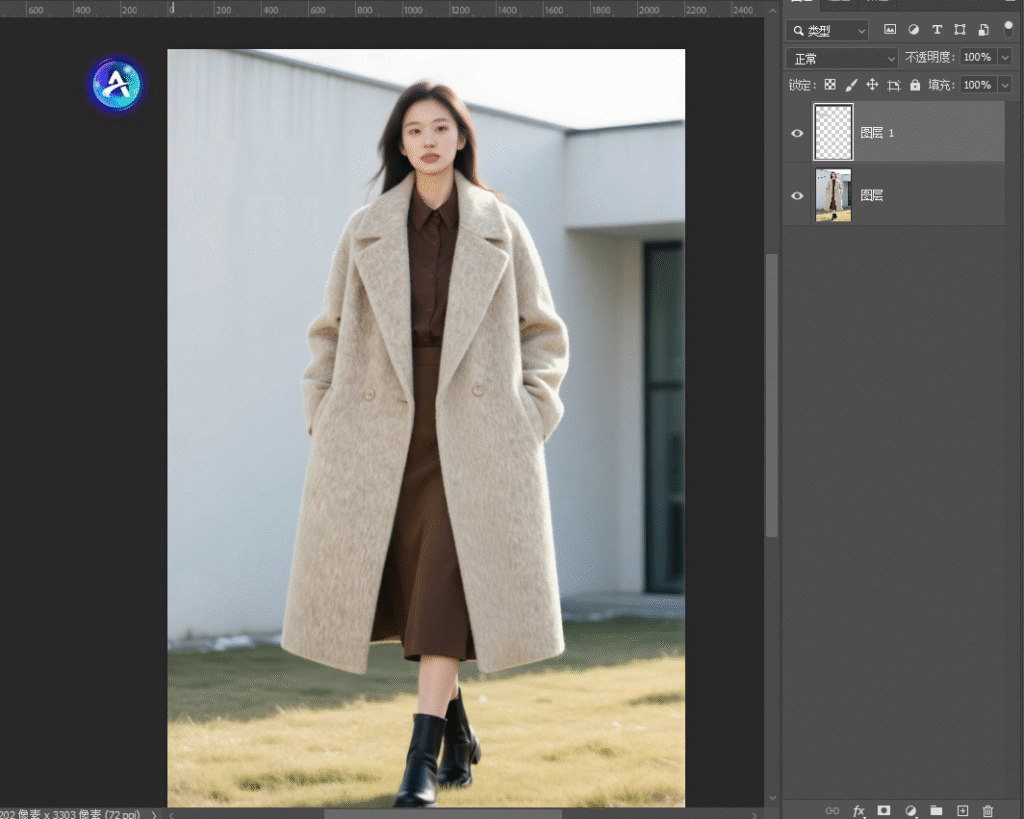Delete layer using the trash icon

tap(988, 810)
